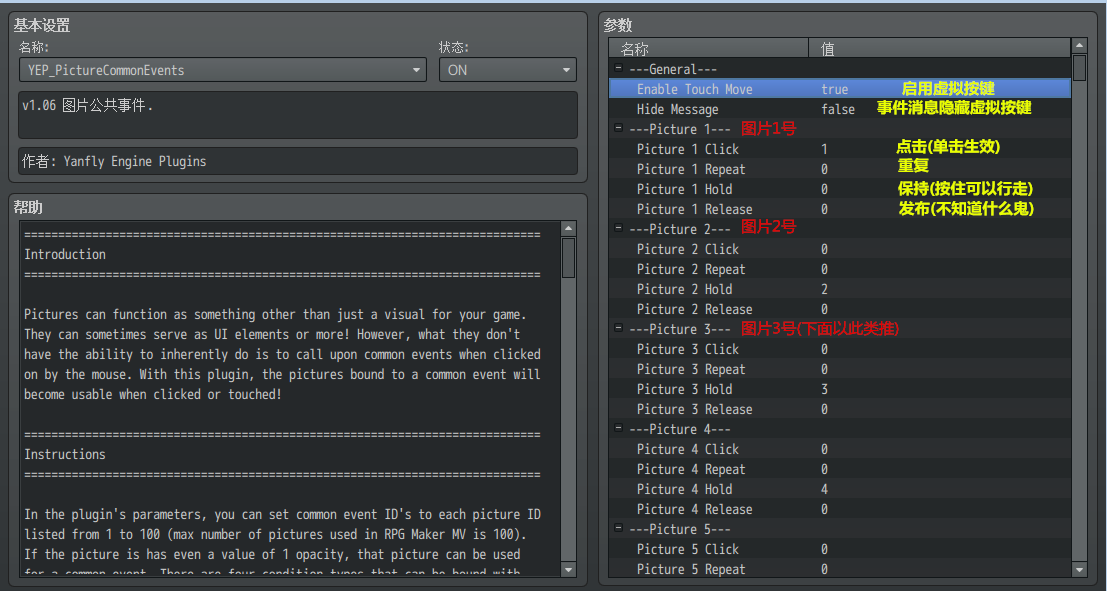Open the plugin name dropdown YEP_PictureCommonEvents
The image size is (1107, 591).
click(x=222, y=70)
